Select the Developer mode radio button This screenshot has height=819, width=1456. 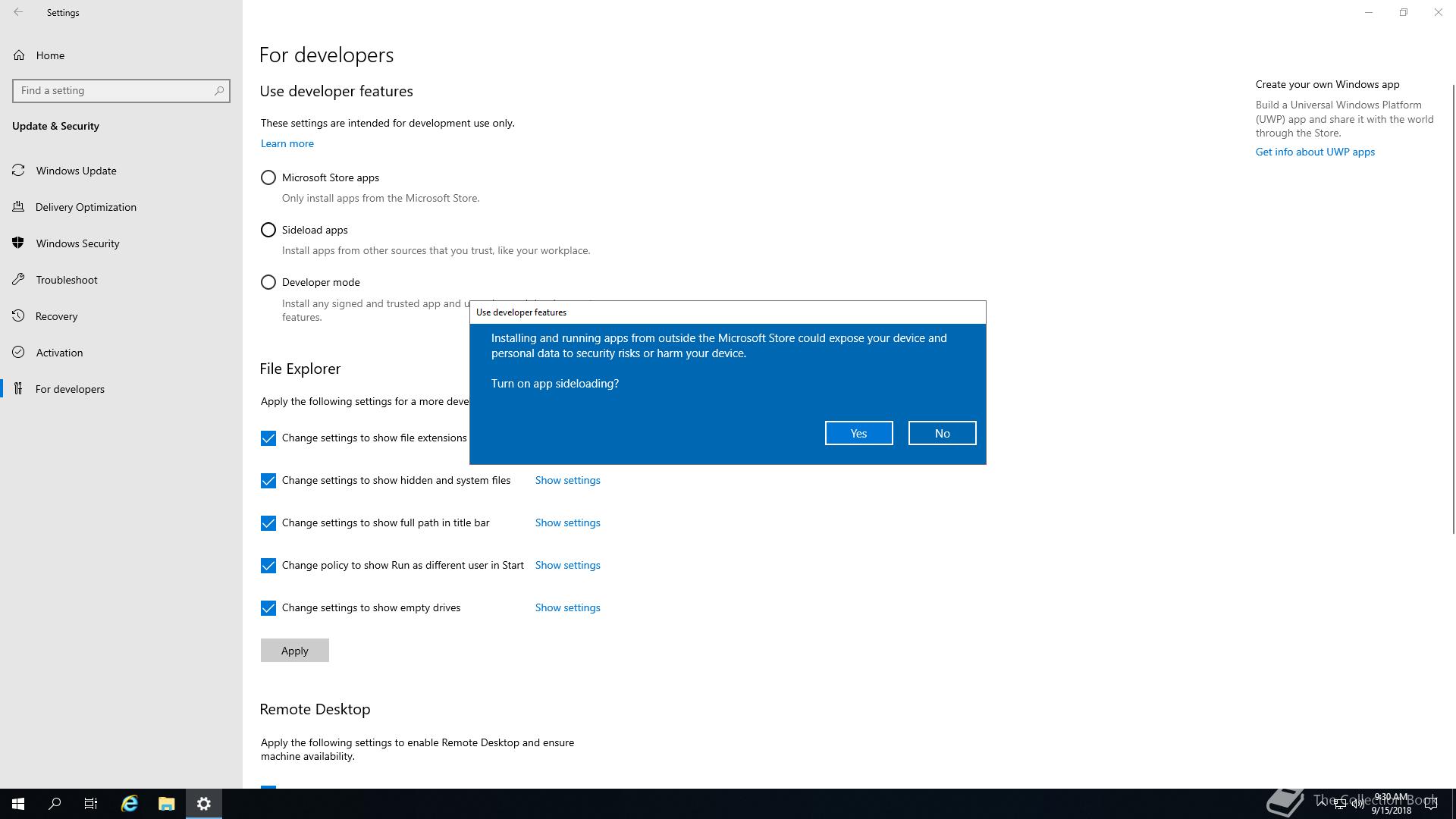[268, 282]
